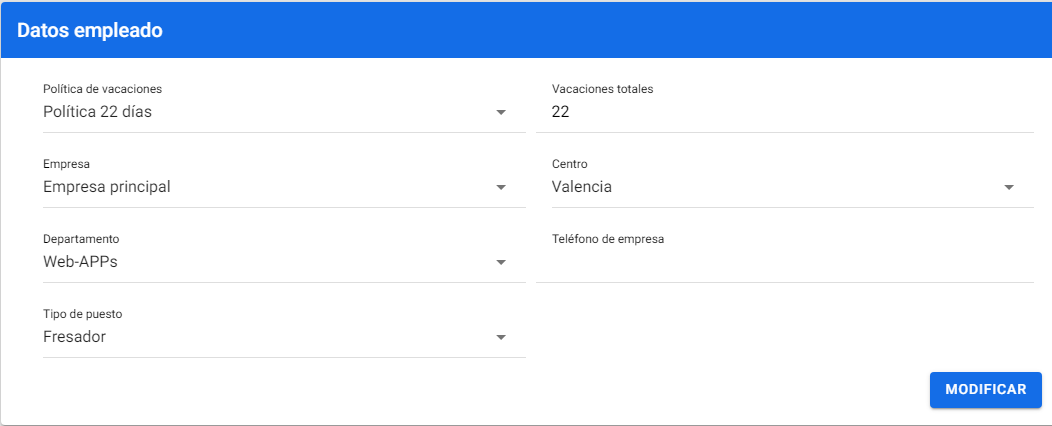Click the 'Vacaciones totales' label
The image size is (1052, 426).
point(602,89)
